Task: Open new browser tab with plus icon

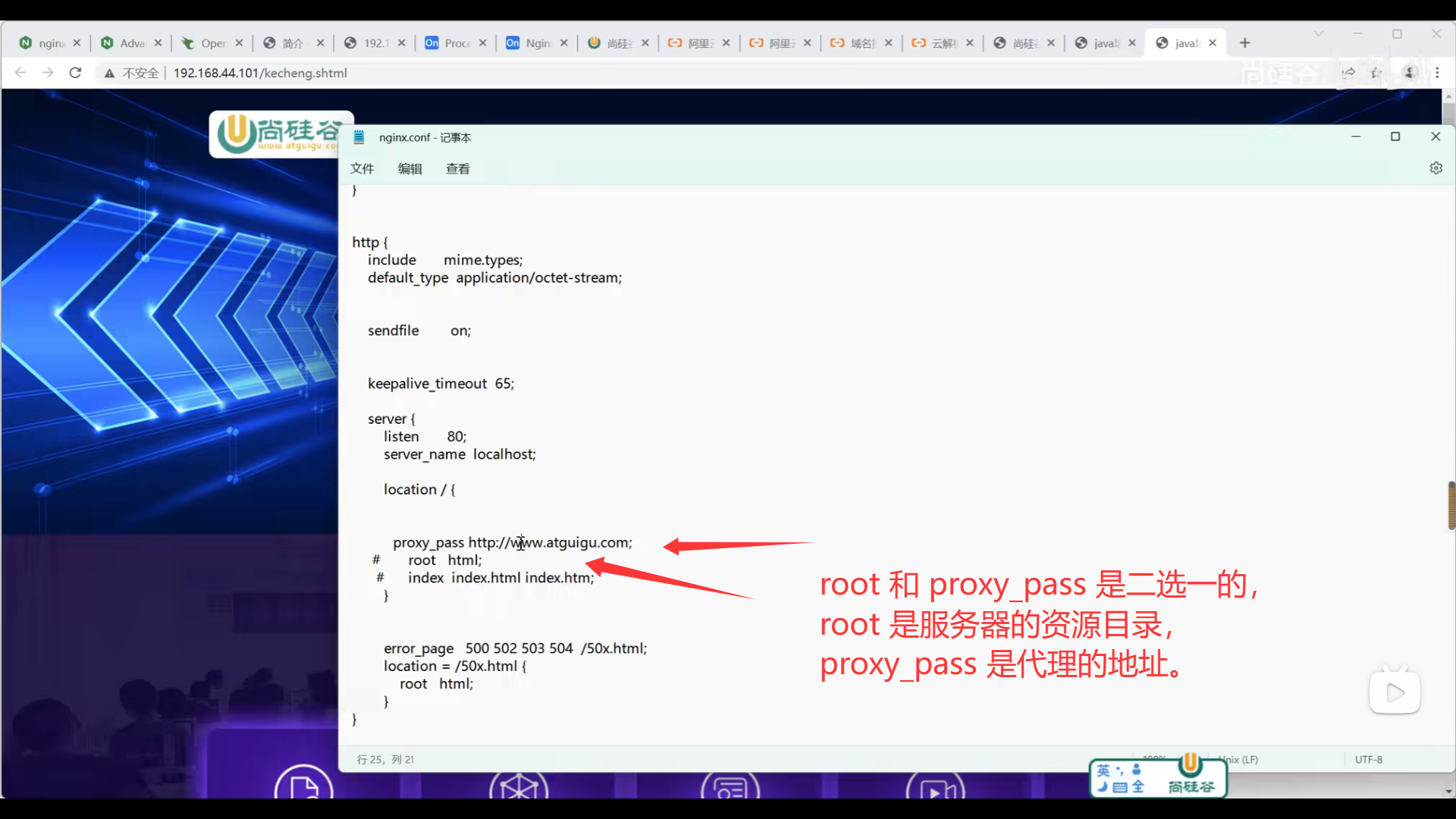Action: click(x=1244, y=43)
